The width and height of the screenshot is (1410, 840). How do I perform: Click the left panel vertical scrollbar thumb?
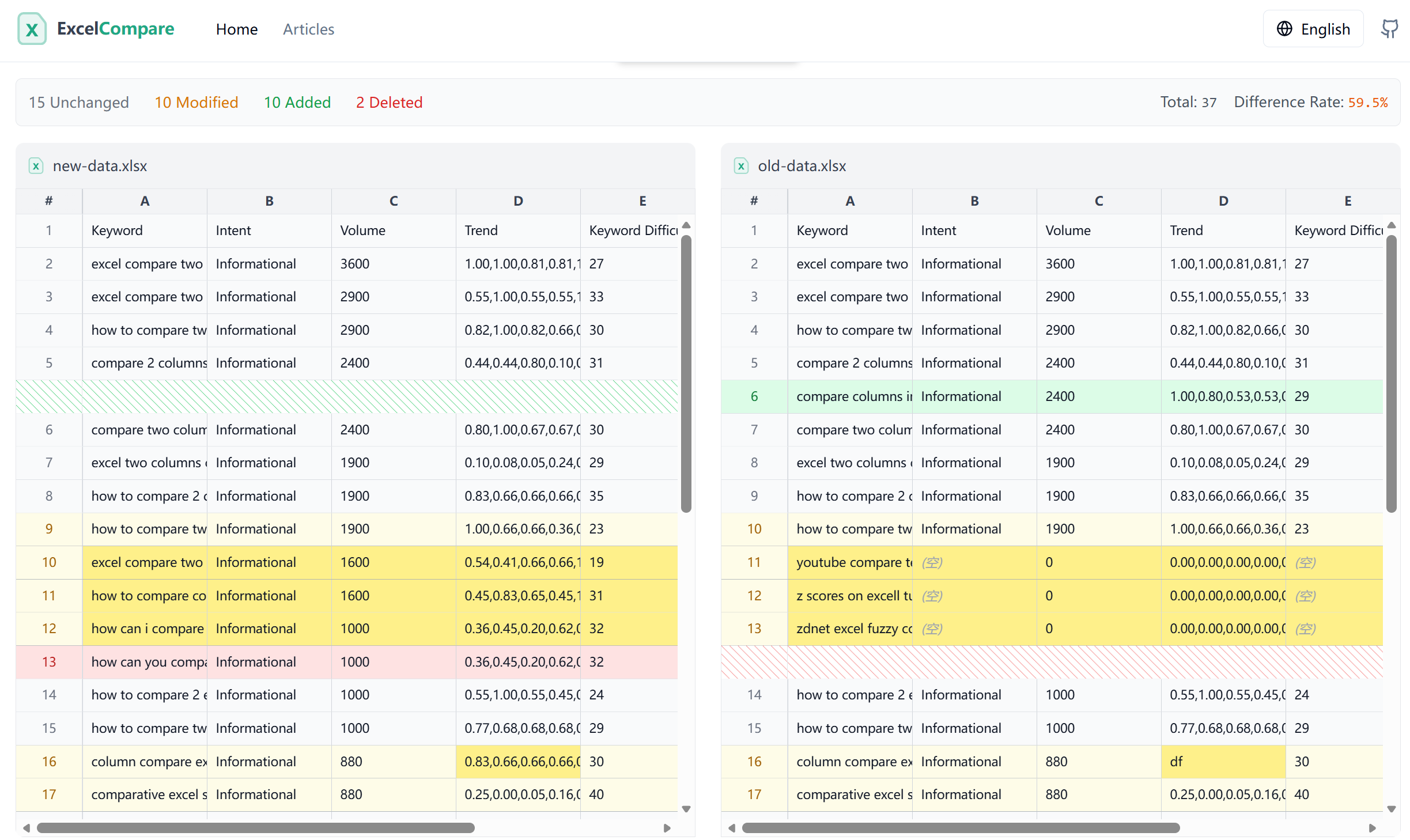pyautogui.click(x=686, y=373)
